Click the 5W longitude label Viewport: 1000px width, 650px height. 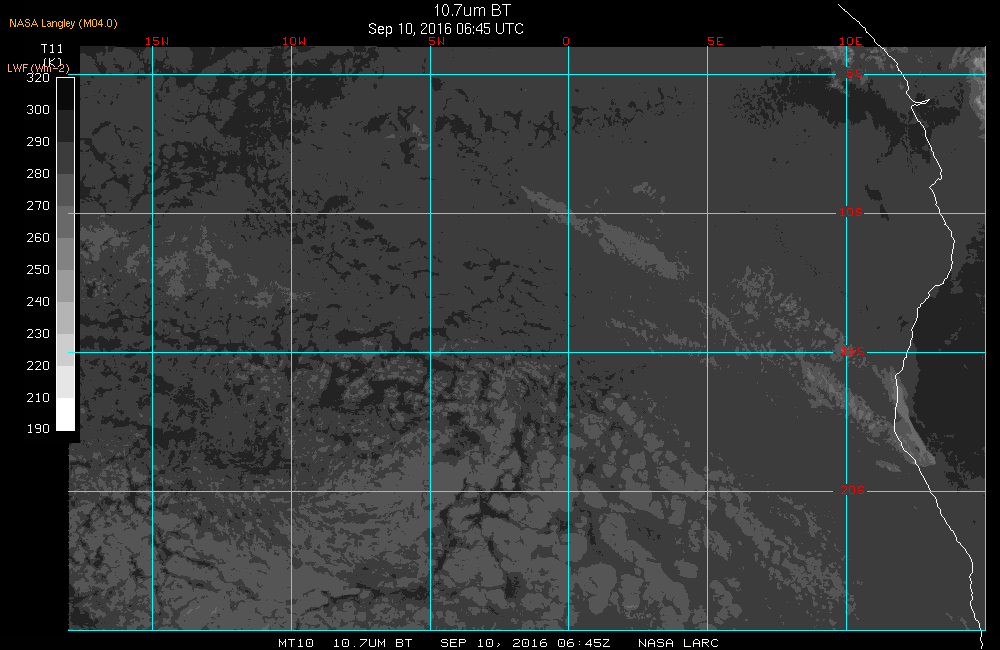click(x=437, y=41)
